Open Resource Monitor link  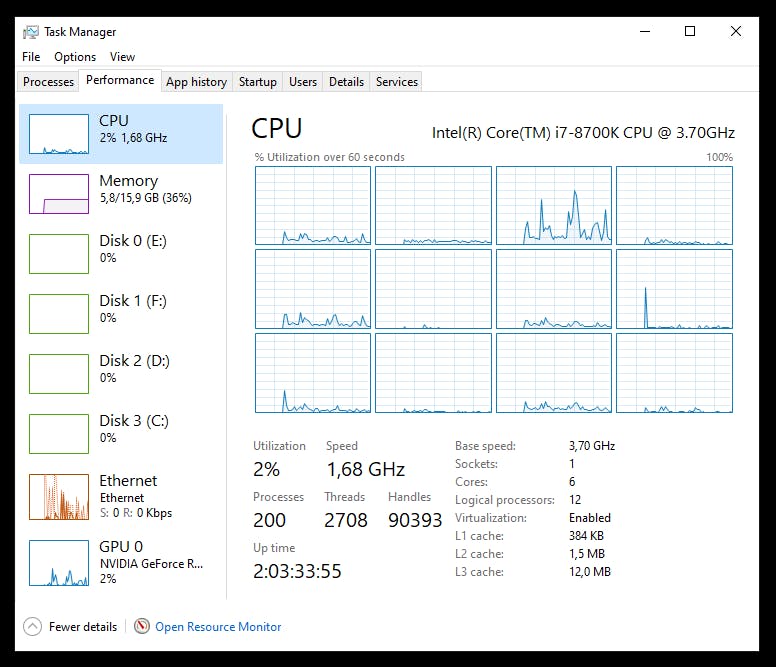pos(218,627)
